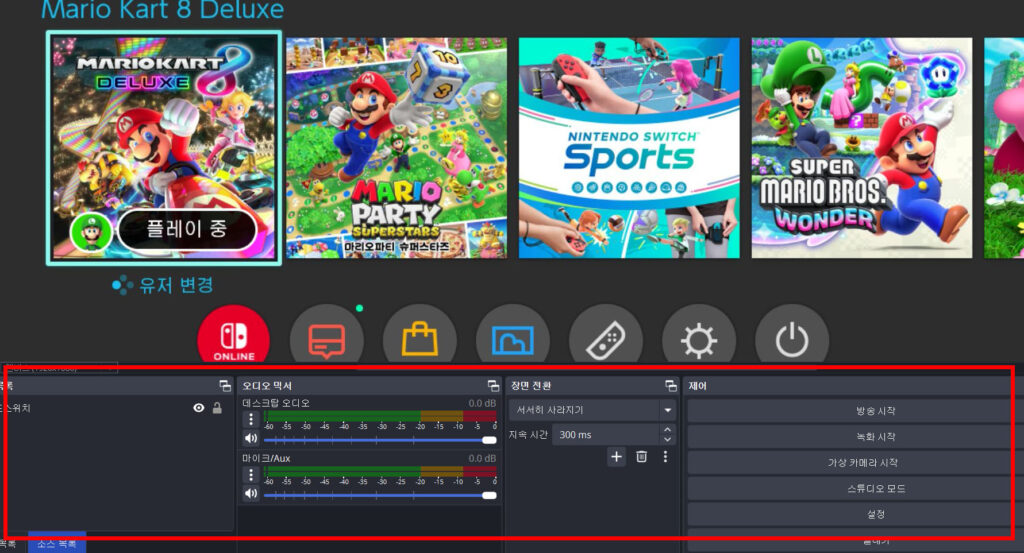Pop out the 장면 전환 dock
Viewport: 1024px width, 553px height.
click(670, 386)
